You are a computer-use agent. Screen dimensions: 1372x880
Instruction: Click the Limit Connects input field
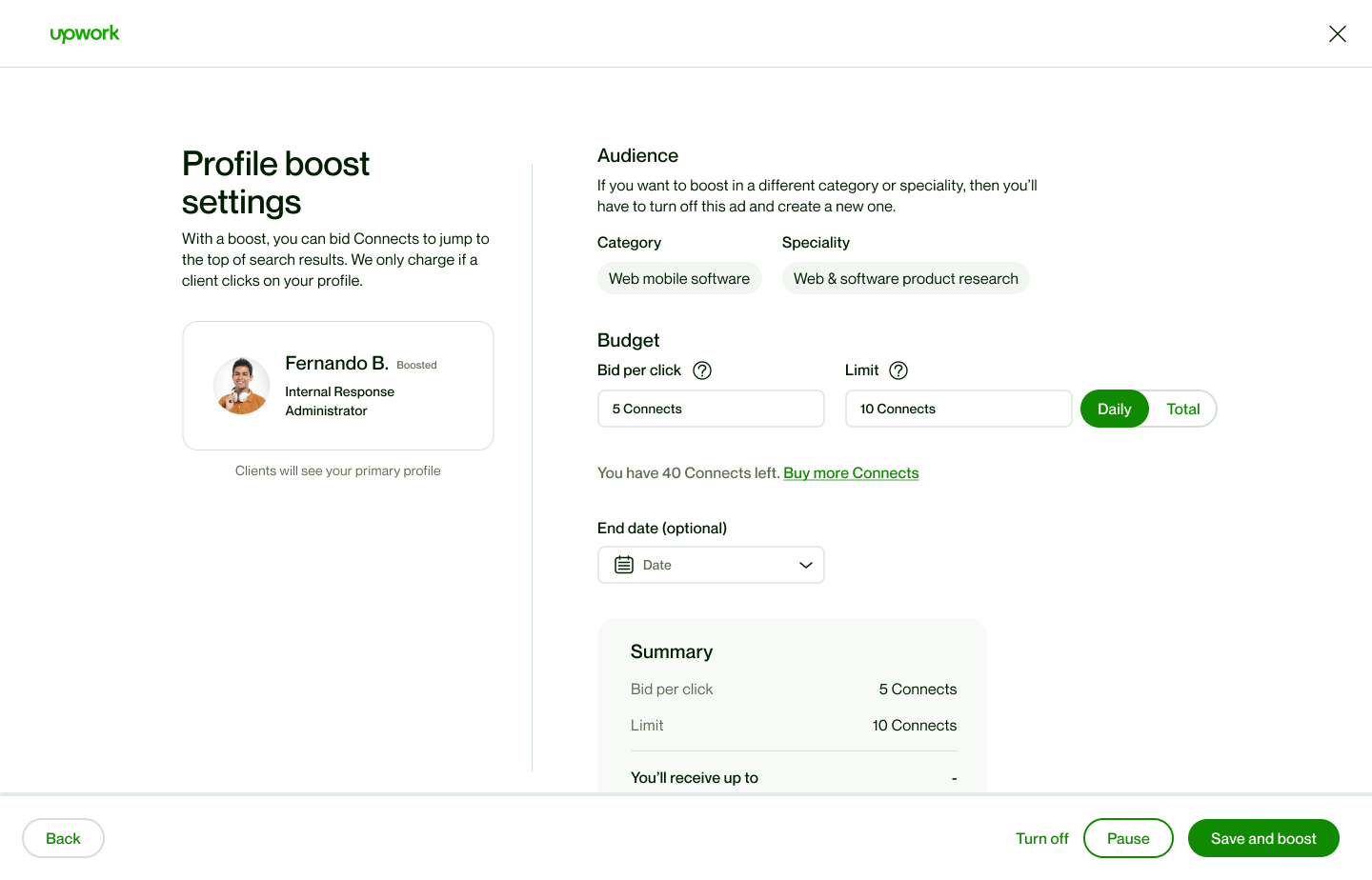958,409
